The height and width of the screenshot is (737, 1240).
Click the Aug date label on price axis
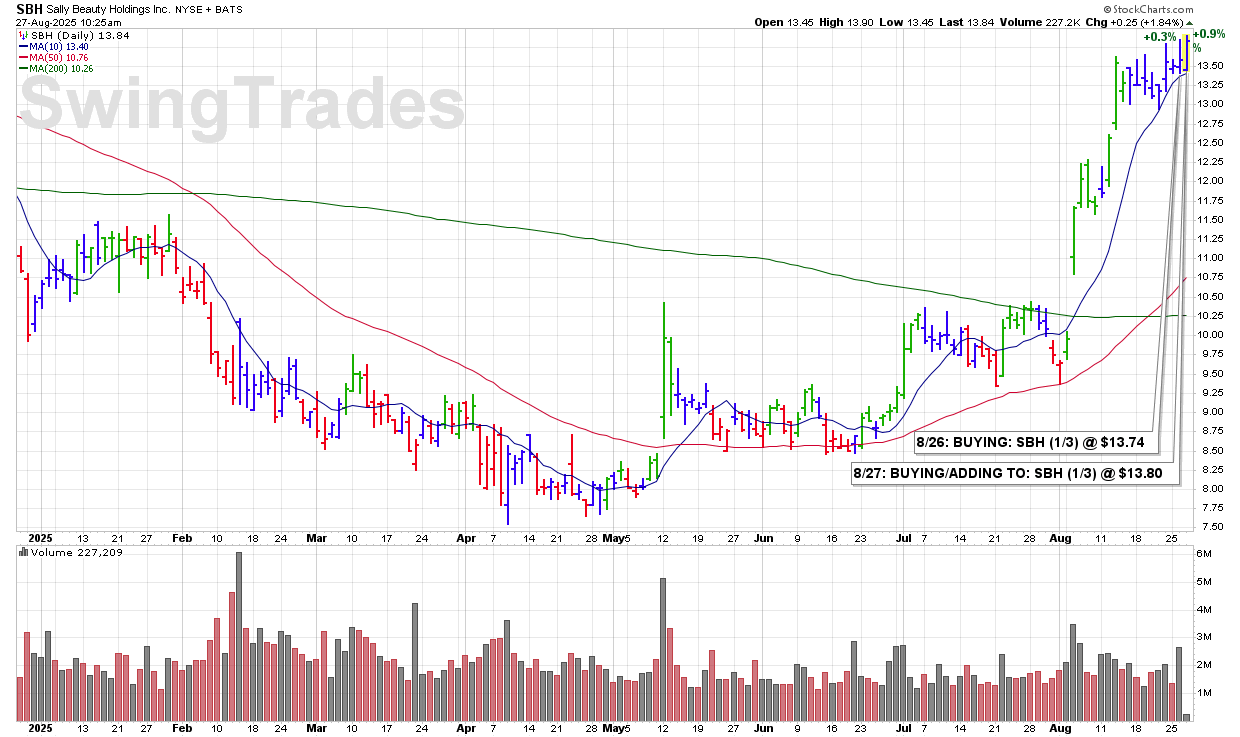pos(1062,538)
